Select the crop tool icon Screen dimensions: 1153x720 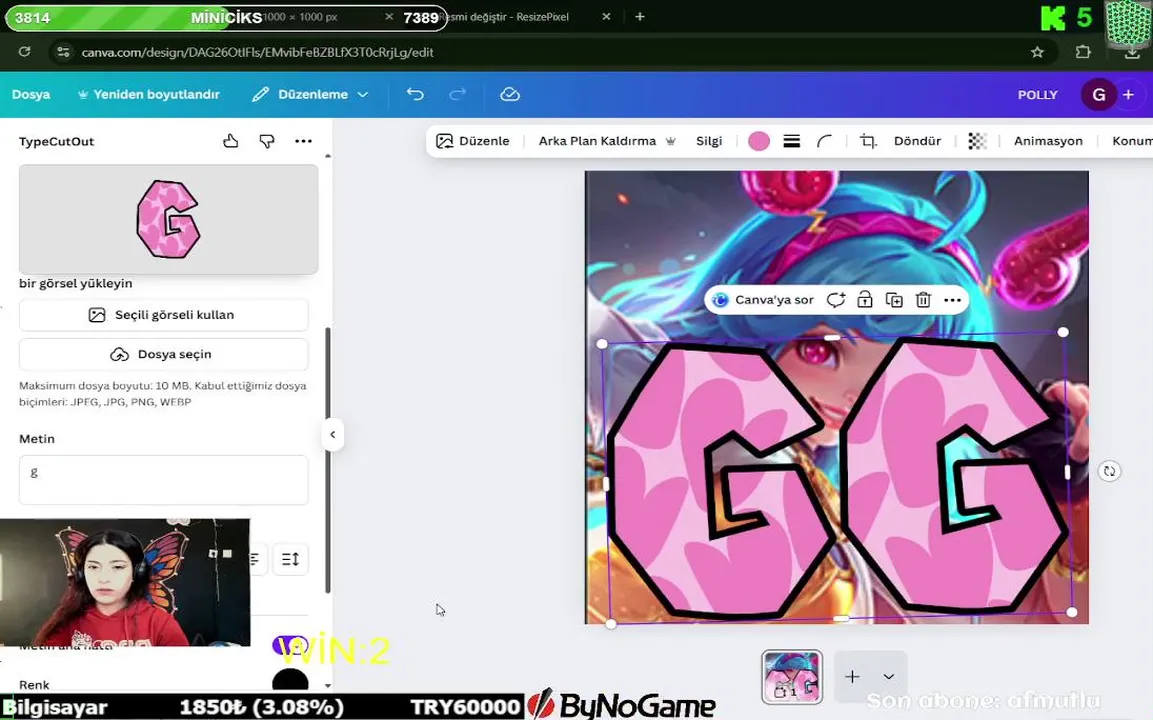(x=868, y=141)
